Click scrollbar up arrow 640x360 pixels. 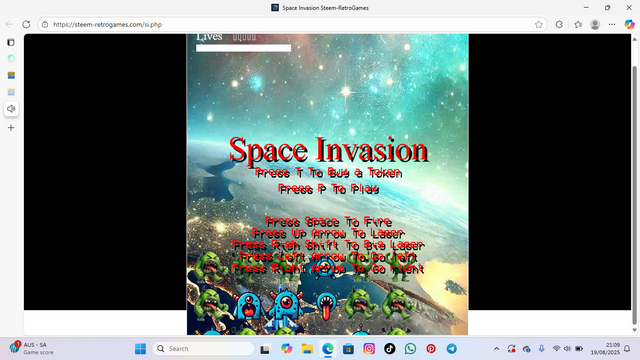click(634, 39)
